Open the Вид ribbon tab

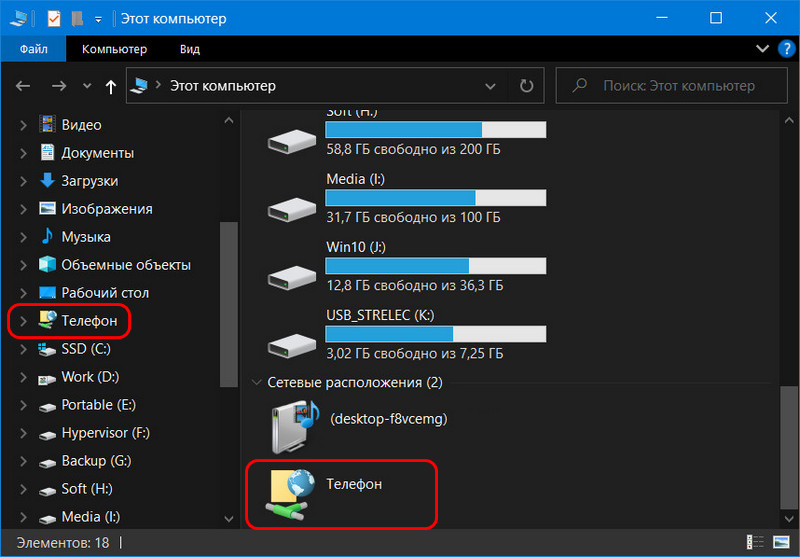click(190, 49)
